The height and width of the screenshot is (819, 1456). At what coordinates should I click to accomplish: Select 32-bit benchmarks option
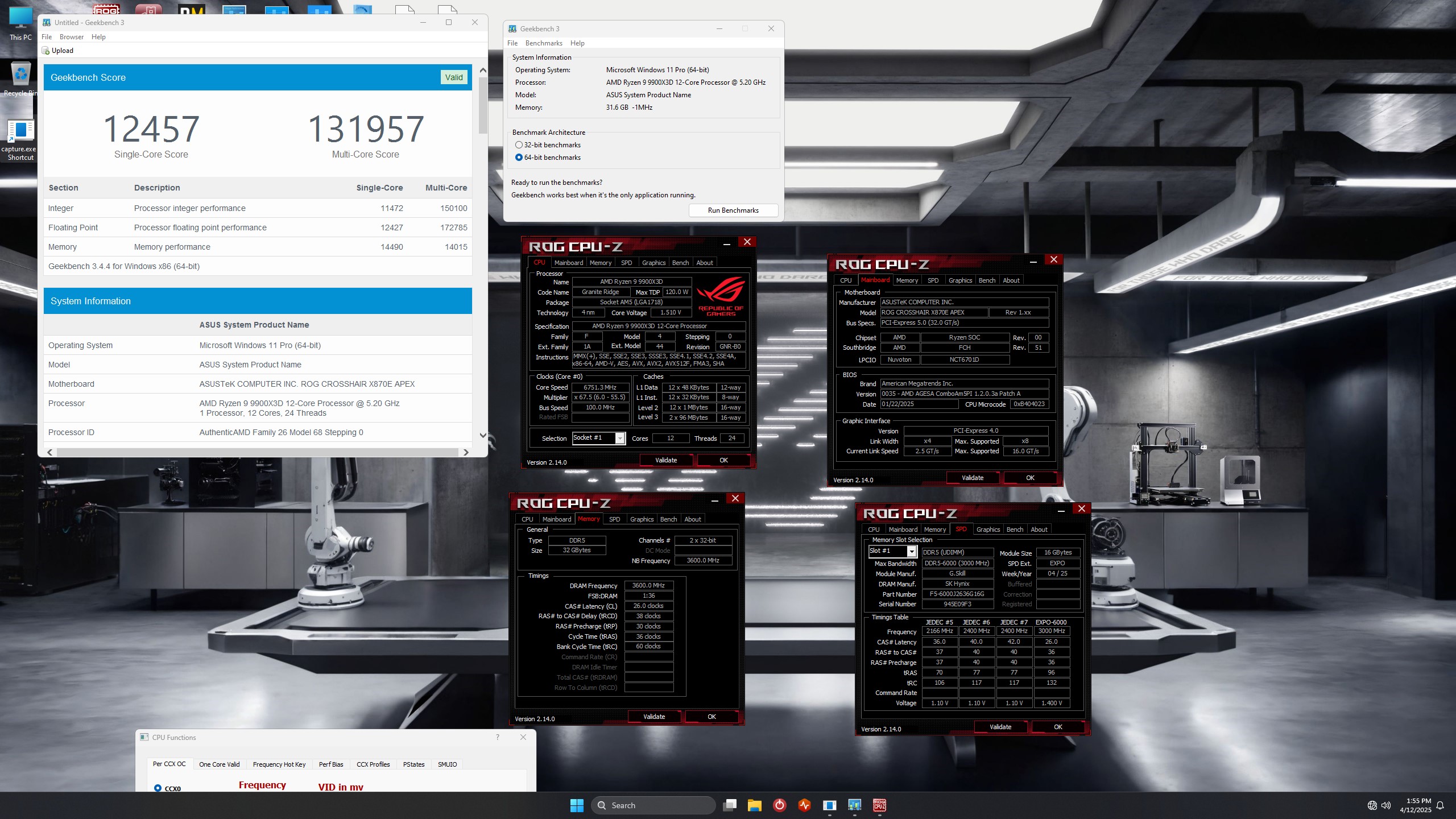519,145
